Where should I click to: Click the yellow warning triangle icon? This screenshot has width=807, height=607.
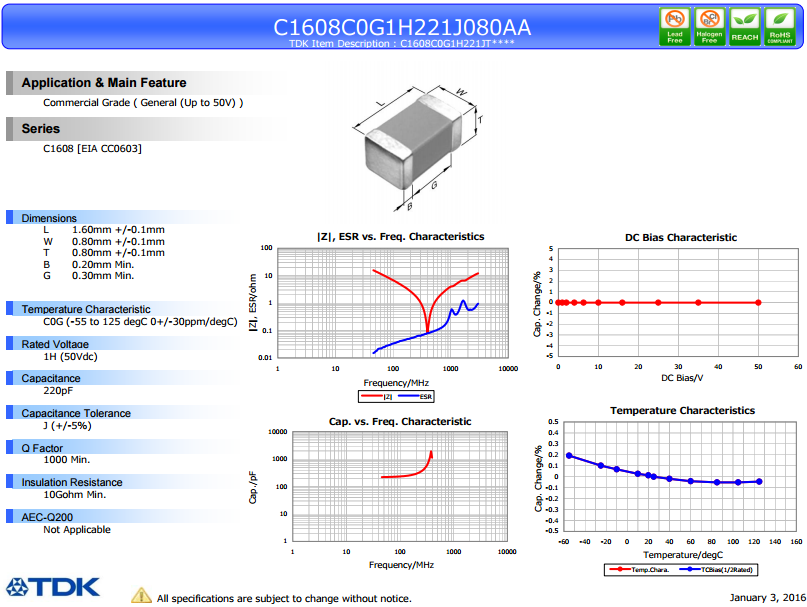[142, 595]
